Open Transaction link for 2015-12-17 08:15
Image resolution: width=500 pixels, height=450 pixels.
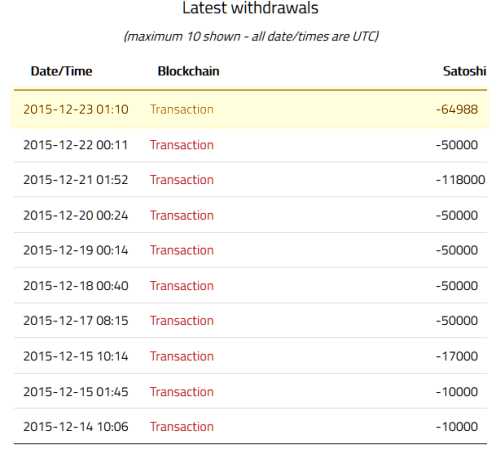[x=182, y=320]
